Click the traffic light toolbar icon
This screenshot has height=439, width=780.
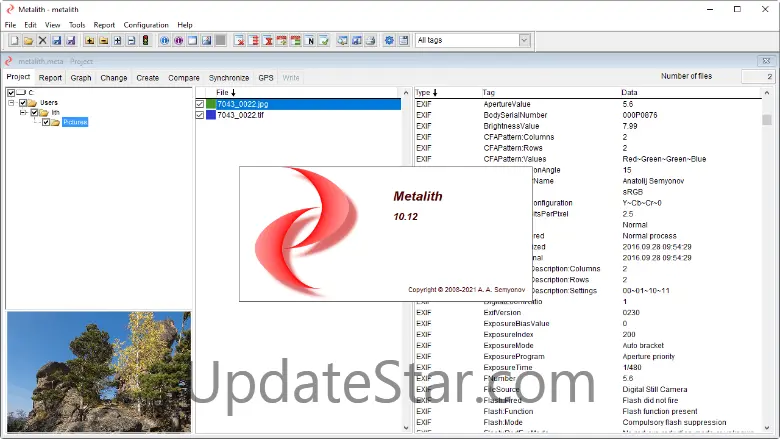[146, 40]
